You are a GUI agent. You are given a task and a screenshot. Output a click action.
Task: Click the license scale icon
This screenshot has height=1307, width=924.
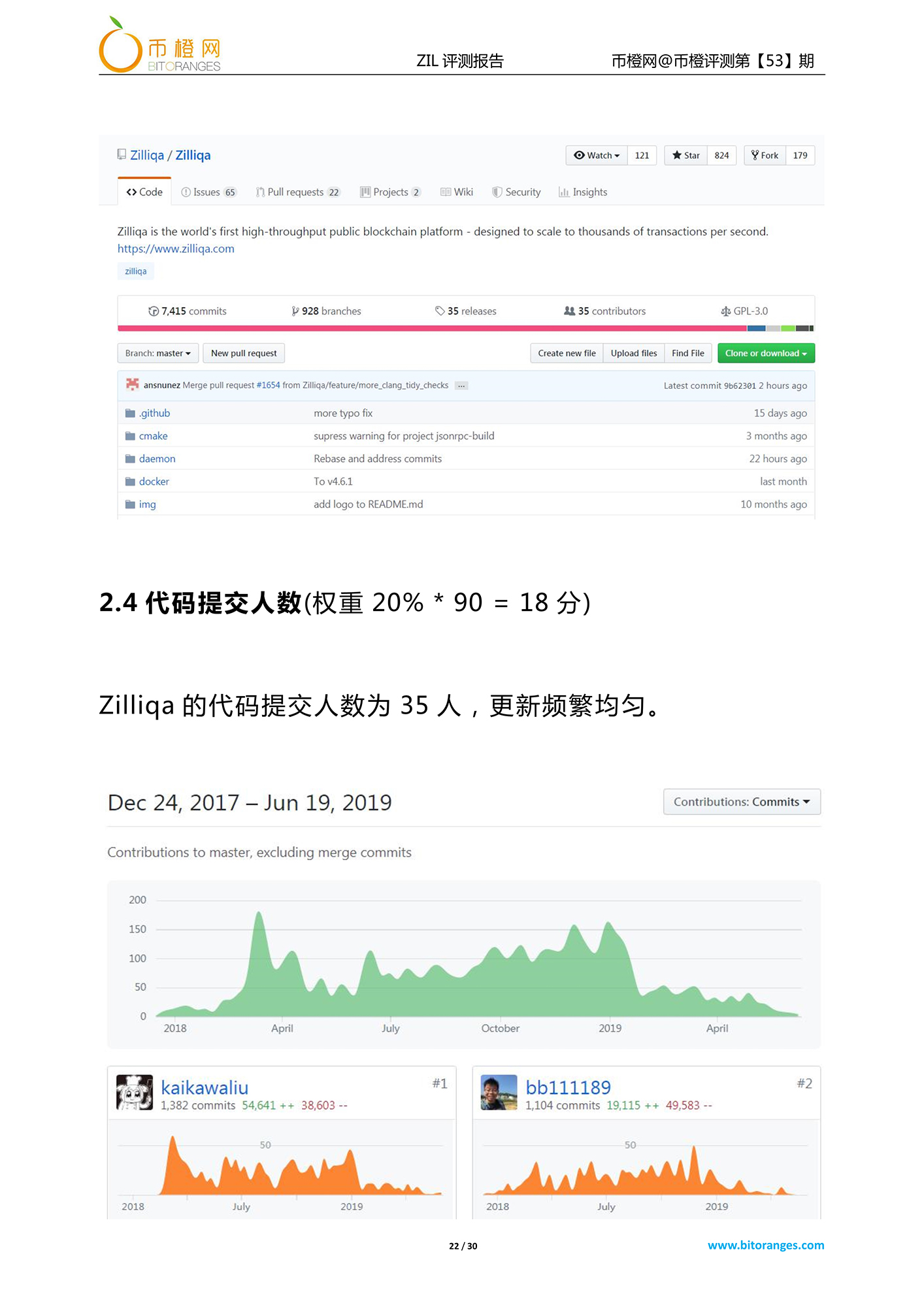tap(726, 311)
